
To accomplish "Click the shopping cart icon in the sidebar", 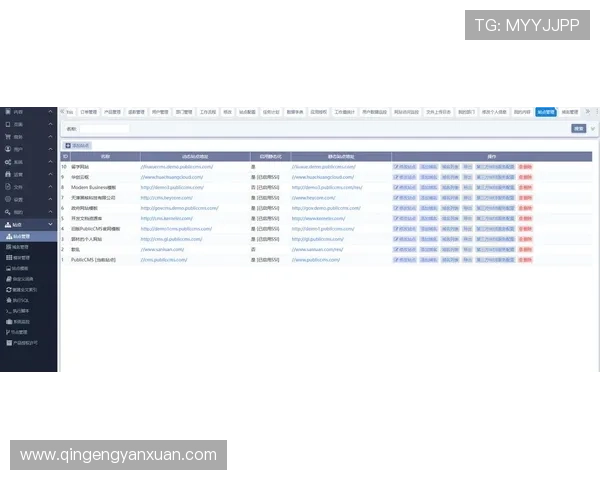I will click(6, 136).
